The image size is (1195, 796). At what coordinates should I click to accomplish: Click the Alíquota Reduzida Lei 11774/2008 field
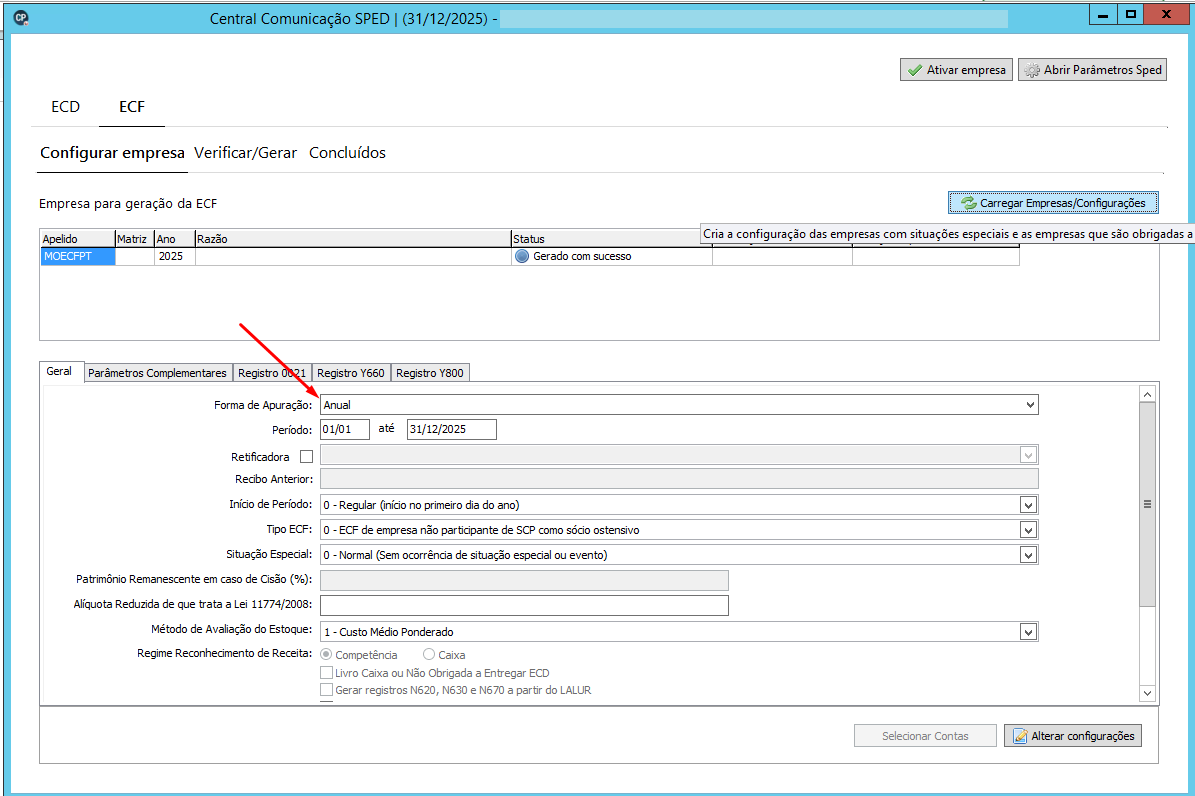(524, 605)
